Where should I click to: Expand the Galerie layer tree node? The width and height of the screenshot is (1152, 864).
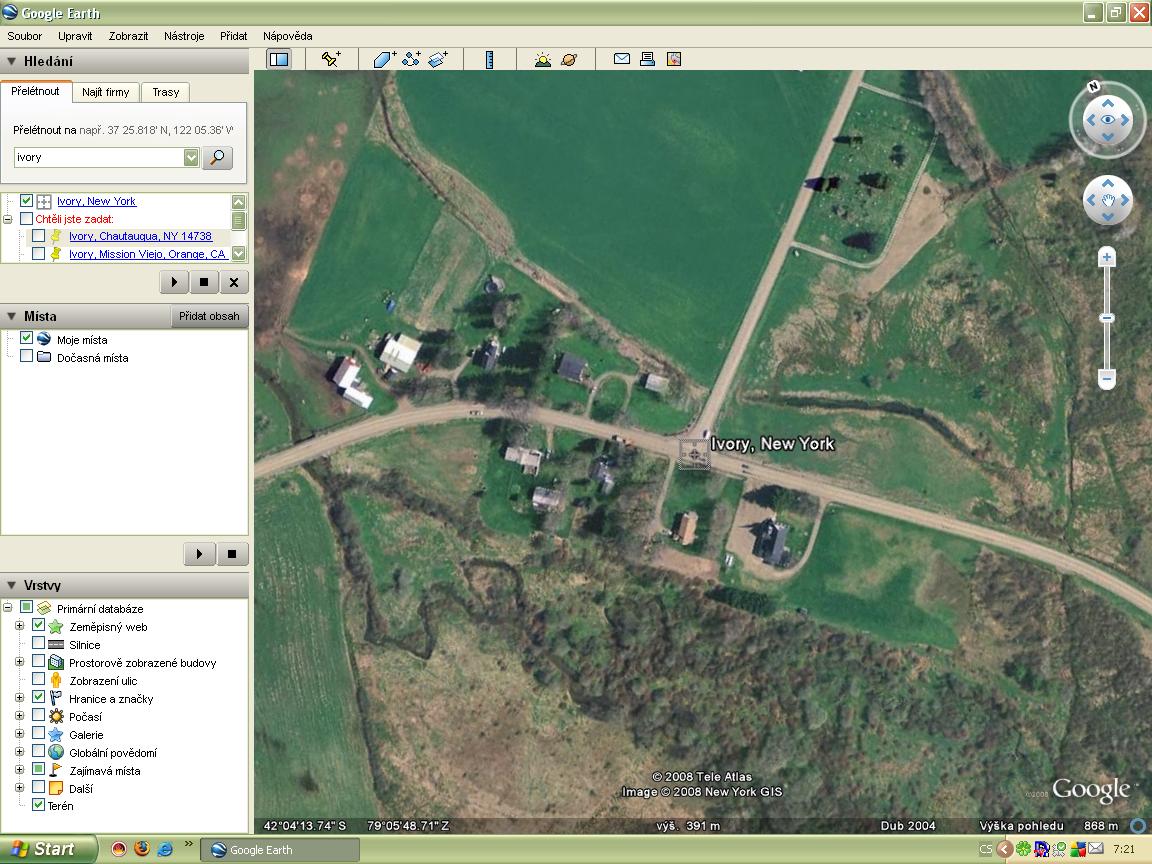coord(19,735)
